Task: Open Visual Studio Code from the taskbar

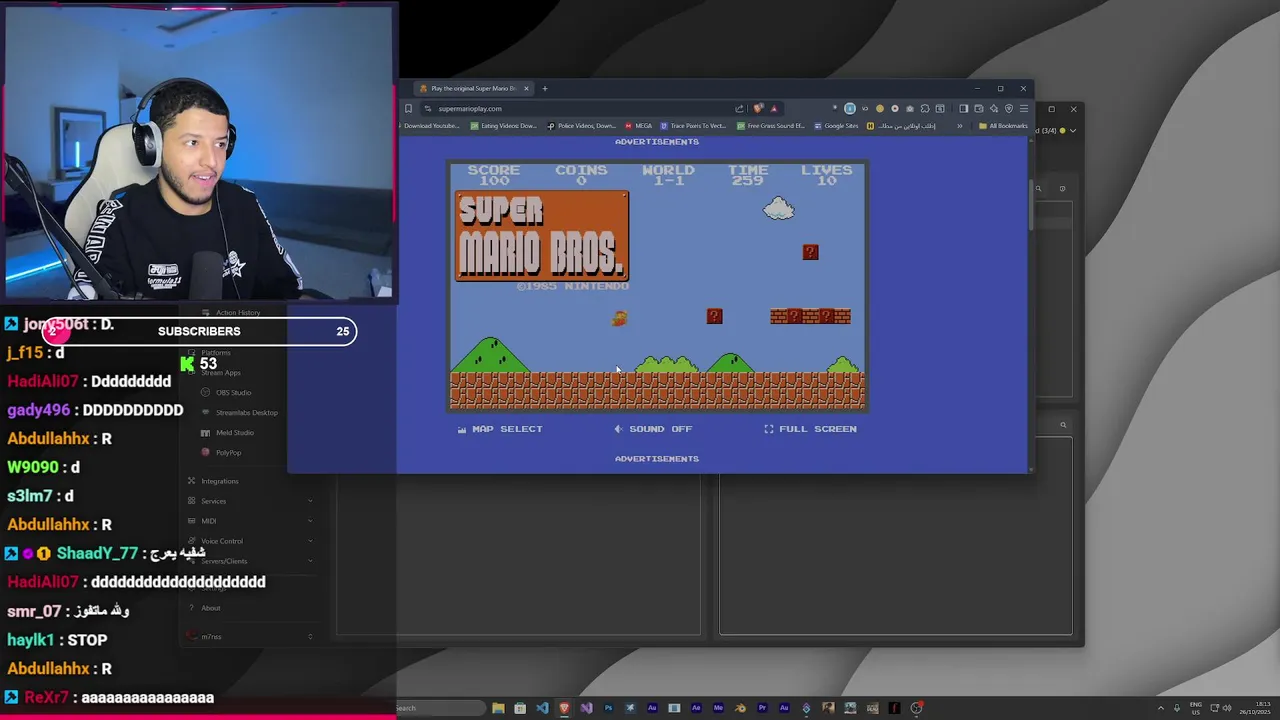Action: (542, 708)
